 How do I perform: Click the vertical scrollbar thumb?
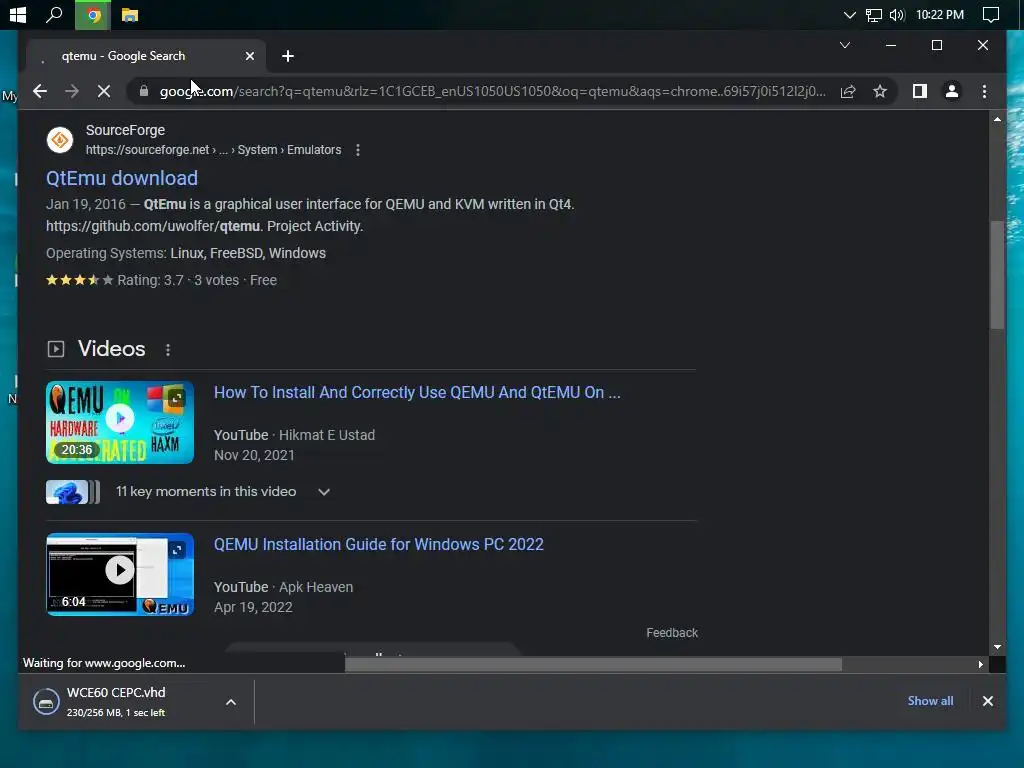coord(997,274)
